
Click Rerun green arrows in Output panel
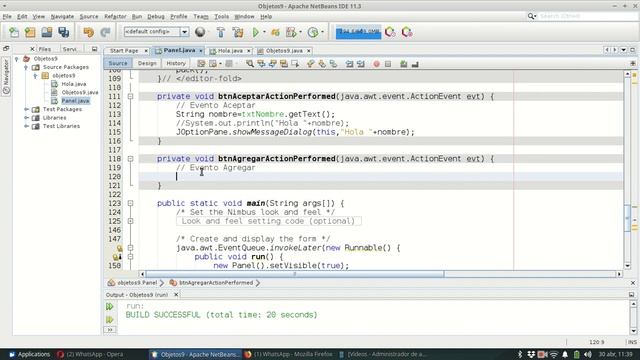(109, 307)
